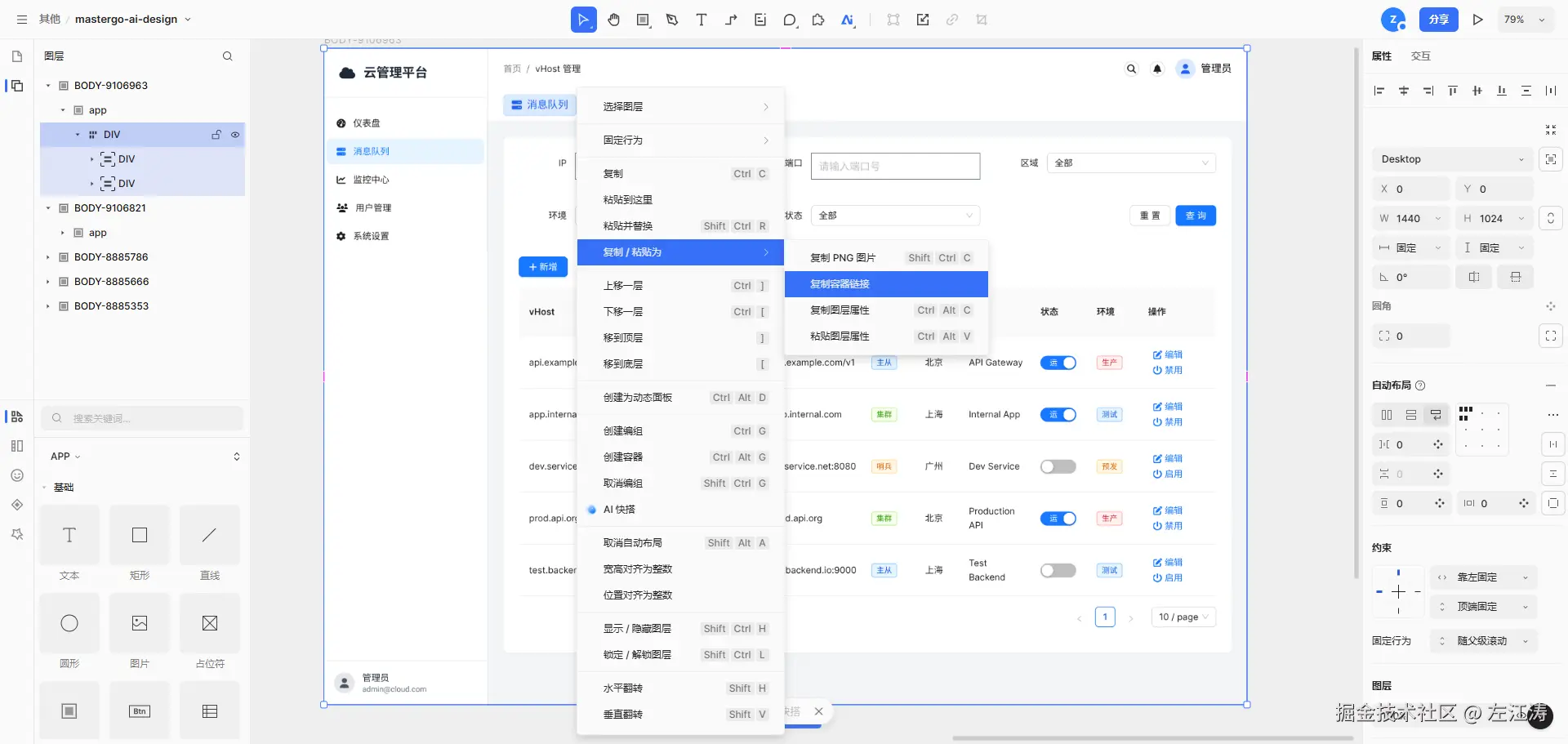Click 编辑 link in API Gateway row
The height and width of the screenshot is (744, 1568).
pos(1168,354)
